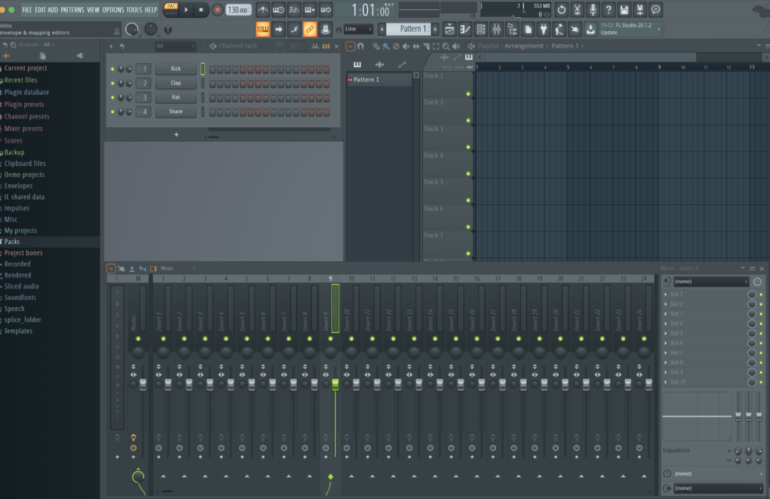Mute Track 1 in the playlist
Screen dimensions: 770x499
coord(468,94)
